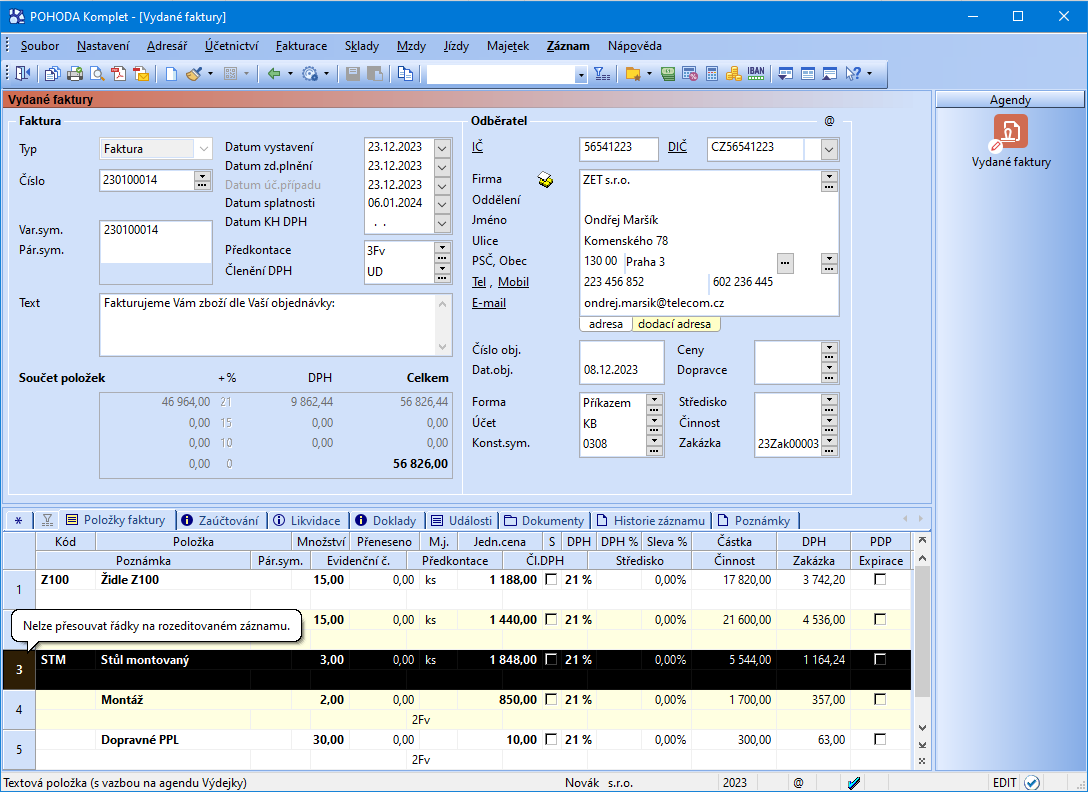Open the Datum zd.plnění date dropdown
Screen dimensions: 1088x792
[x=442, y=167]
